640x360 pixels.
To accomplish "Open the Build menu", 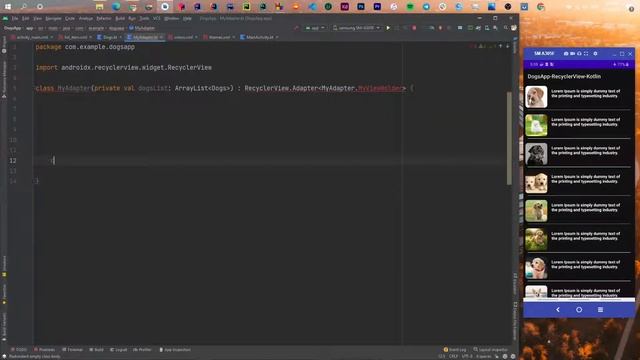I will click(120, 18).
